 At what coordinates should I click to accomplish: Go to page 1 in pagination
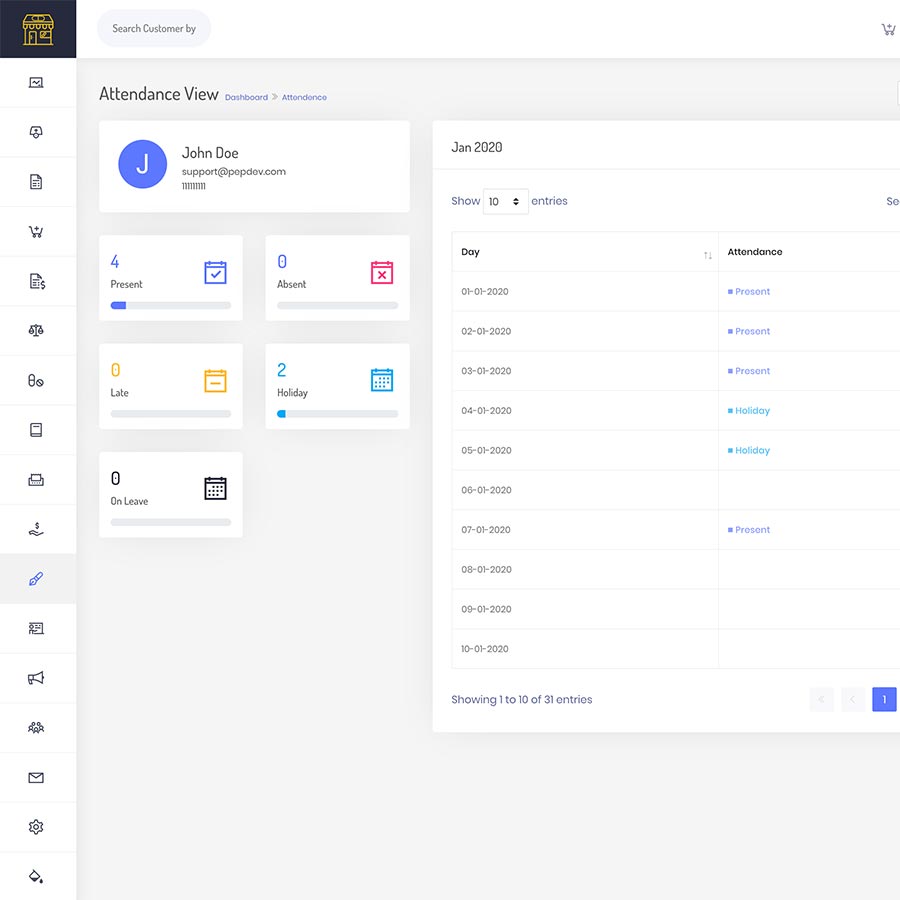tap(884, 699)
